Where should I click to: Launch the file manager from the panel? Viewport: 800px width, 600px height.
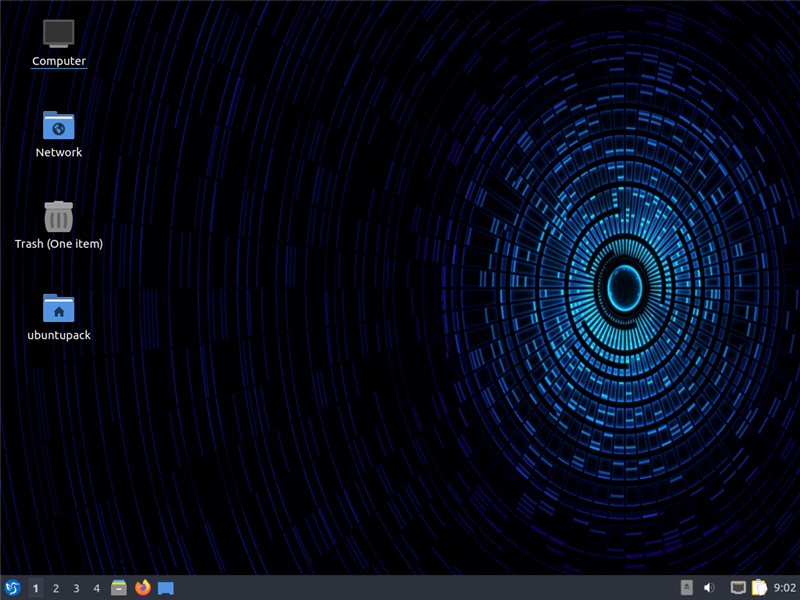[119, 588]
